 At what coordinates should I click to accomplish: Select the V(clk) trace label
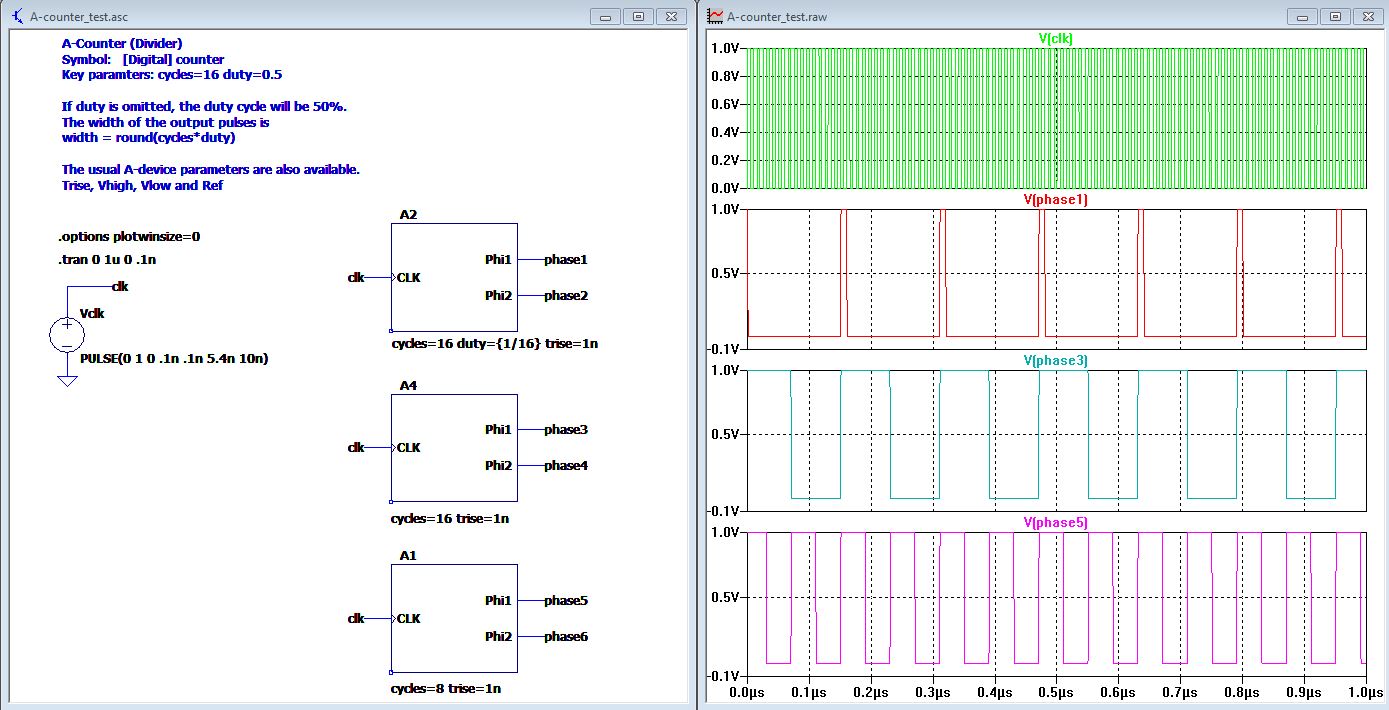(x=1054, y=39)
